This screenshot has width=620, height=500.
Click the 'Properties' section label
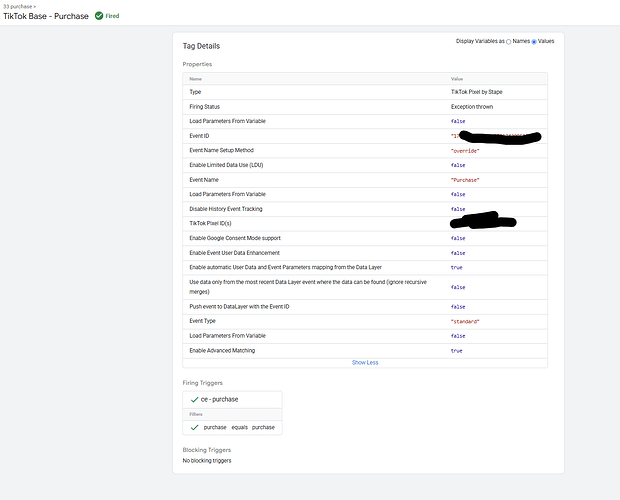197,64
